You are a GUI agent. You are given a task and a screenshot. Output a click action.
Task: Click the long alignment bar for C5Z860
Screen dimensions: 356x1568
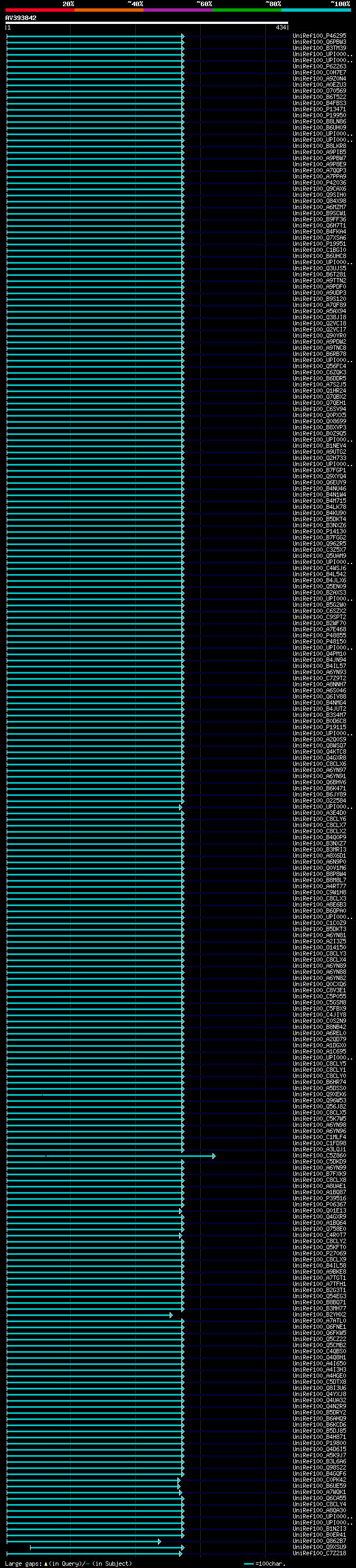tap(110, 1155)
